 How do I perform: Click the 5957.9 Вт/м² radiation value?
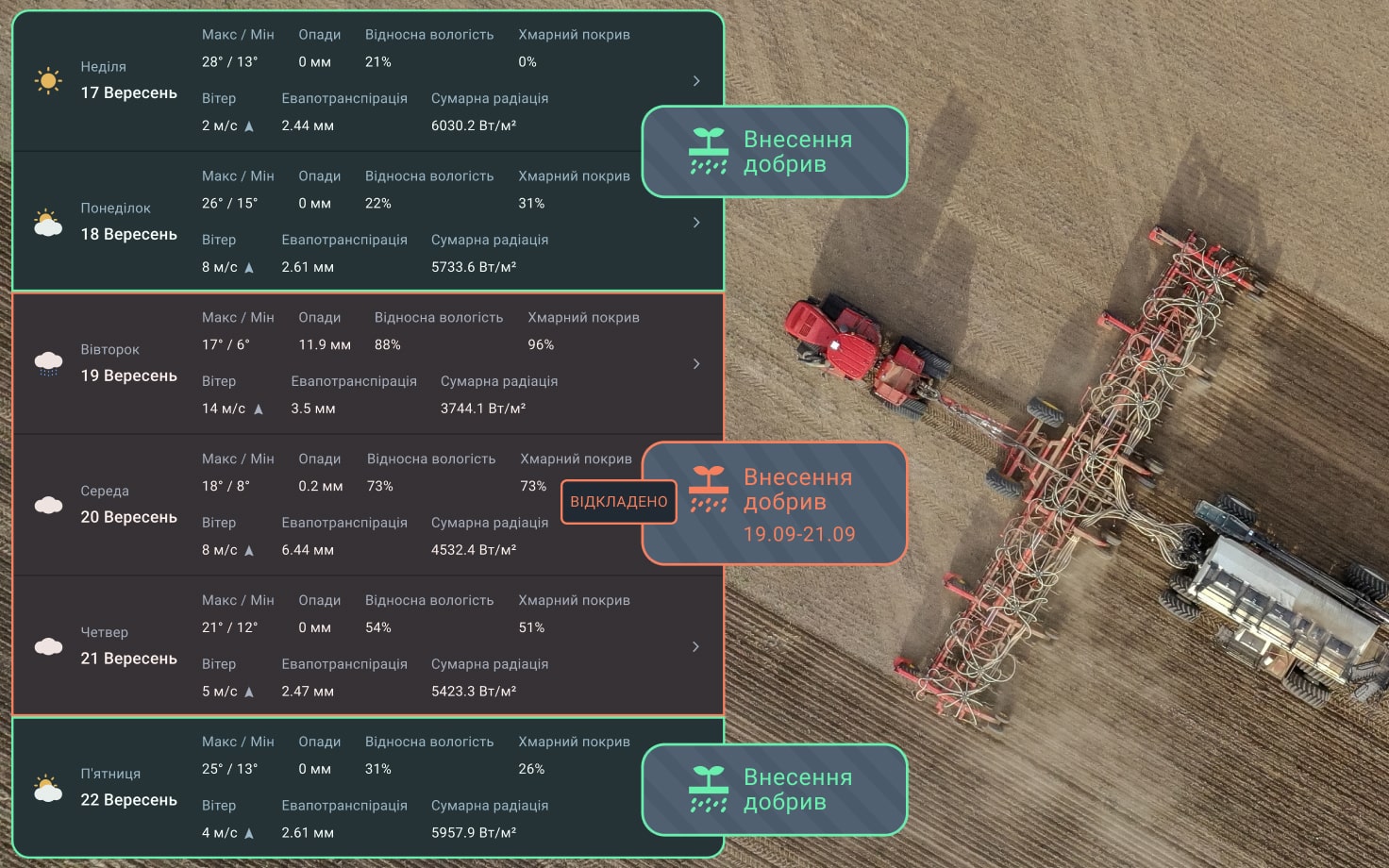tap(474, 833)
